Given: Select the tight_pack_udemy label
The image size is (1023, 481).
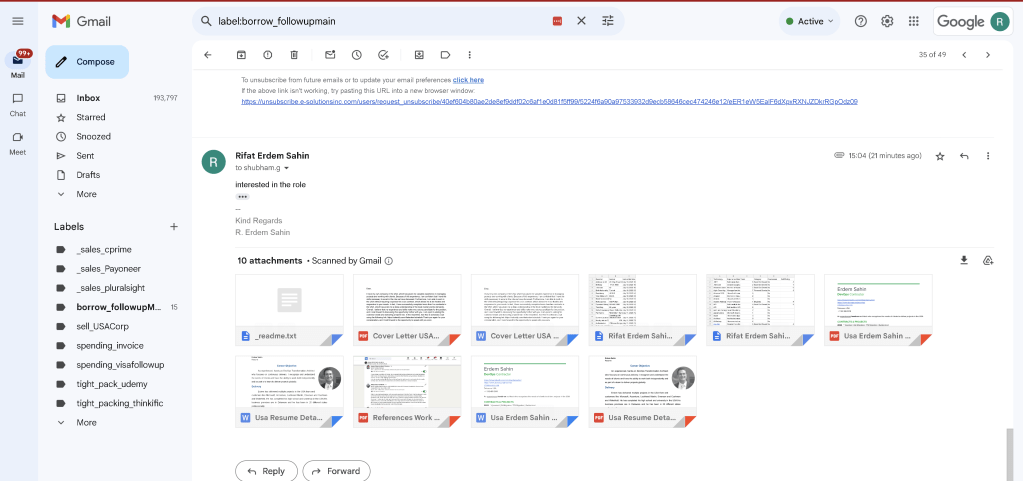Looking at the screenshot, I should point(114,384).
